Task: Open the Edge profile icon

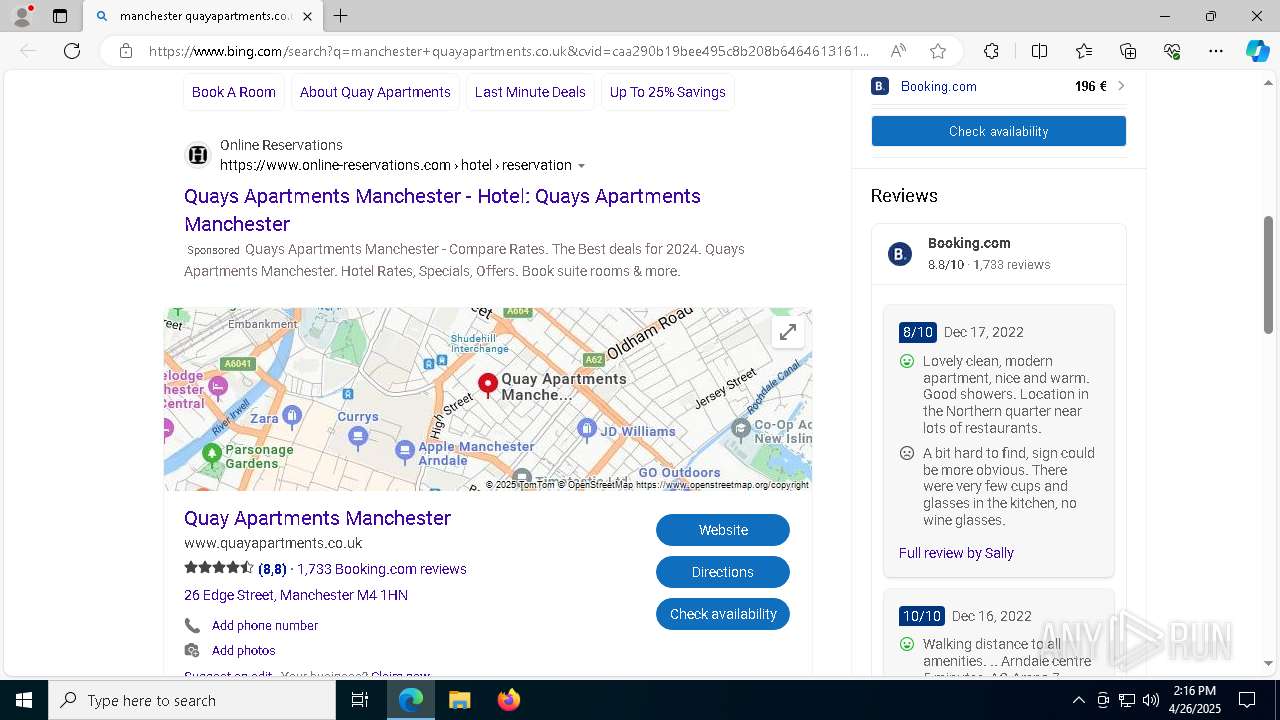Action: pos(22,16)
